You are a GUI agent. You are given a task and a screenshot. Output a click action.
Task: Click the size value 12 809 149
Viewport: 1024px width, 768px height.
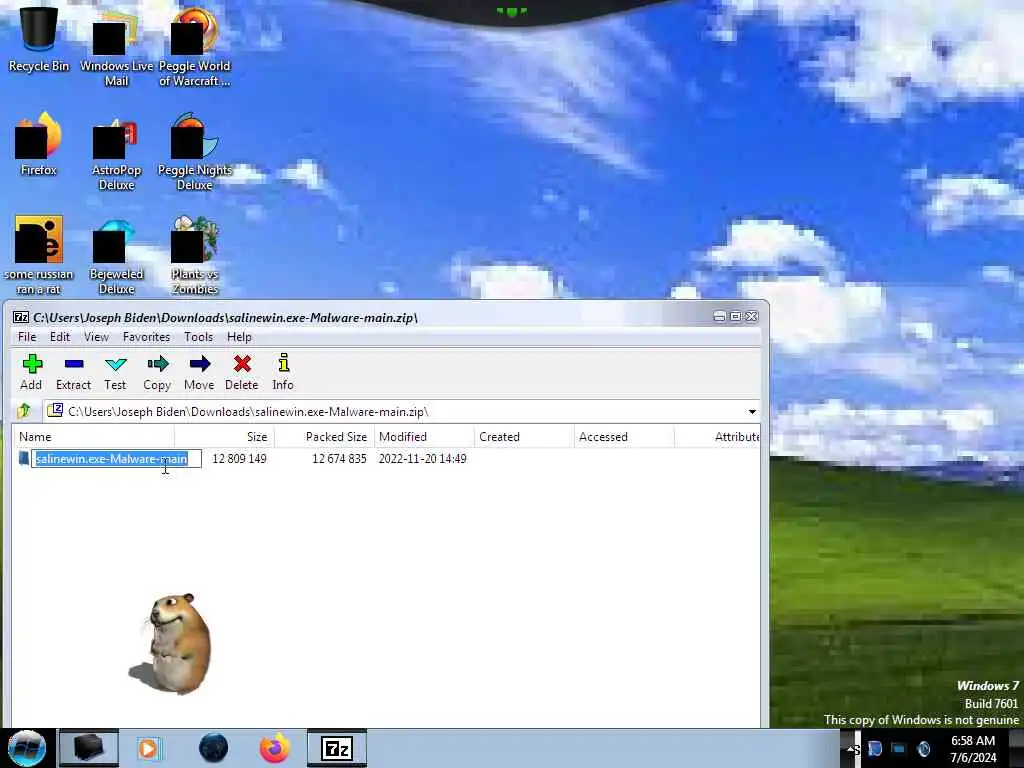[239, 458]
